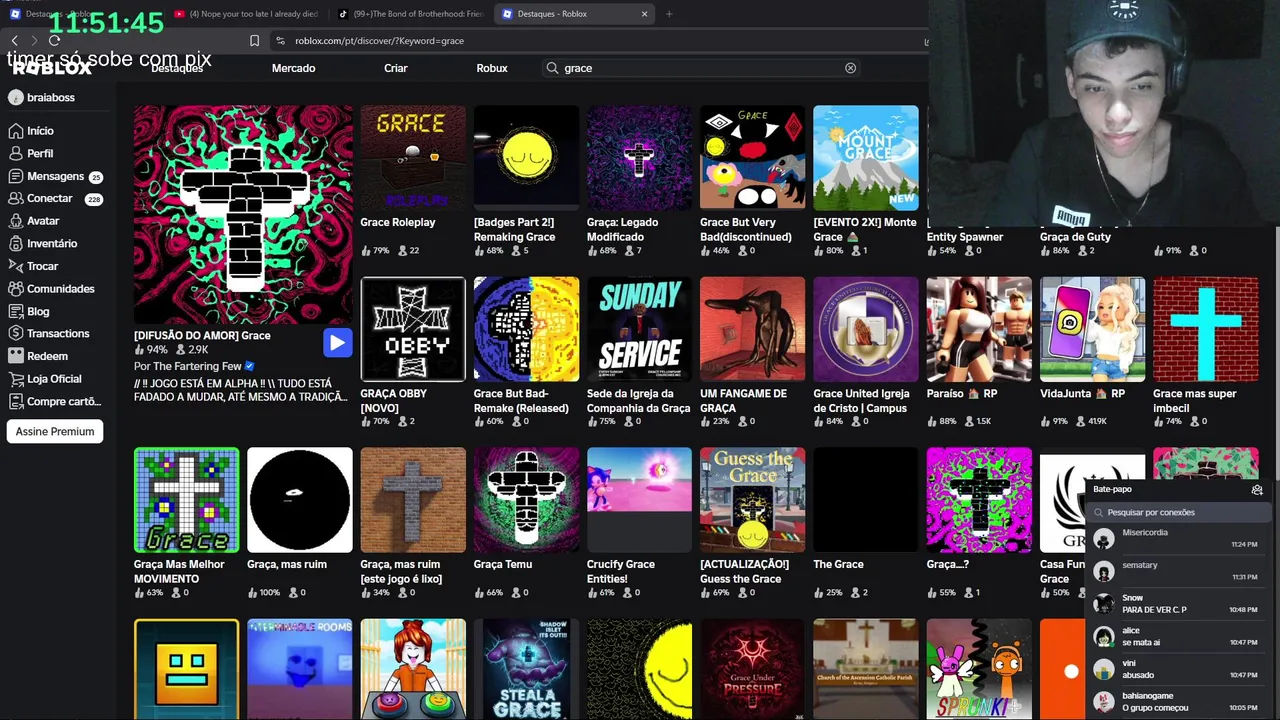Open new browser tab with plus
This screenshot has width=1280, height=720.
669,14
